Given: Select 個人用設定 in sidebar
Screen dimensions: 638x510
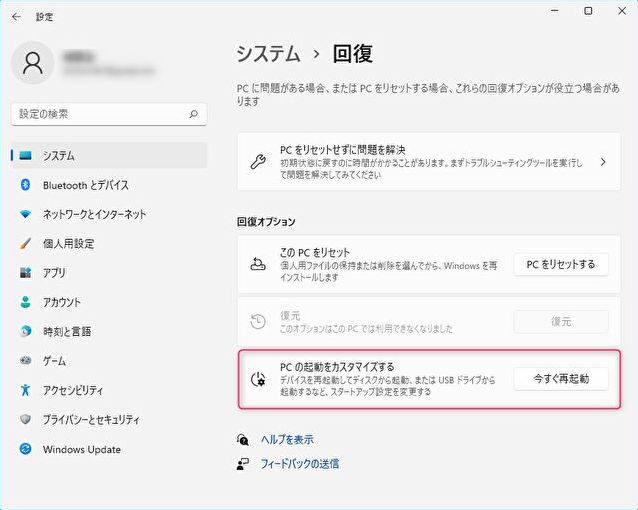Looking at the screenshot, I should [x=109, y=243].
